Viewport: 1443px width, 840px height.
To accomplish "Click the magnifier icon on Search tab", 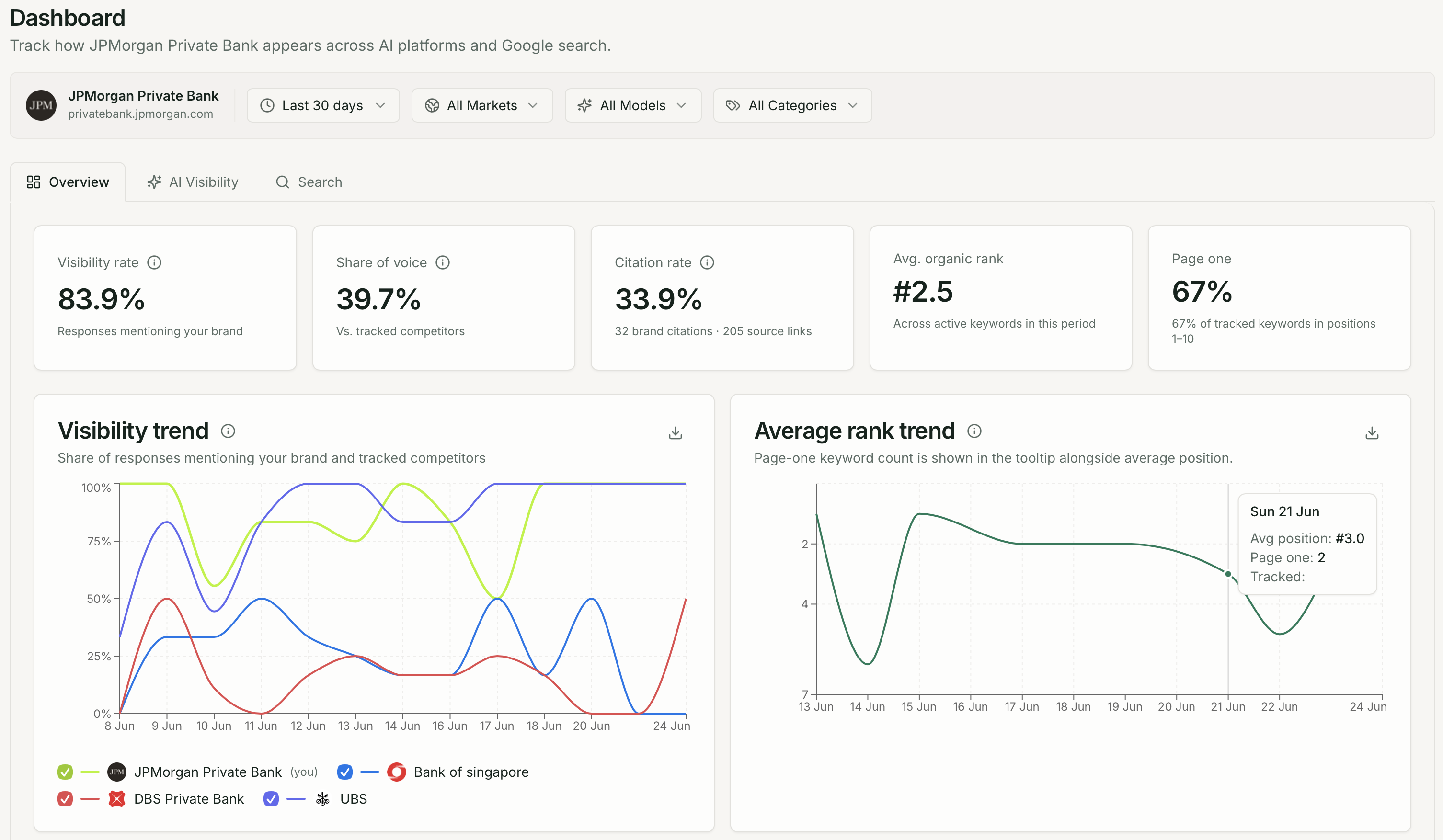I will tap(282, 182).
